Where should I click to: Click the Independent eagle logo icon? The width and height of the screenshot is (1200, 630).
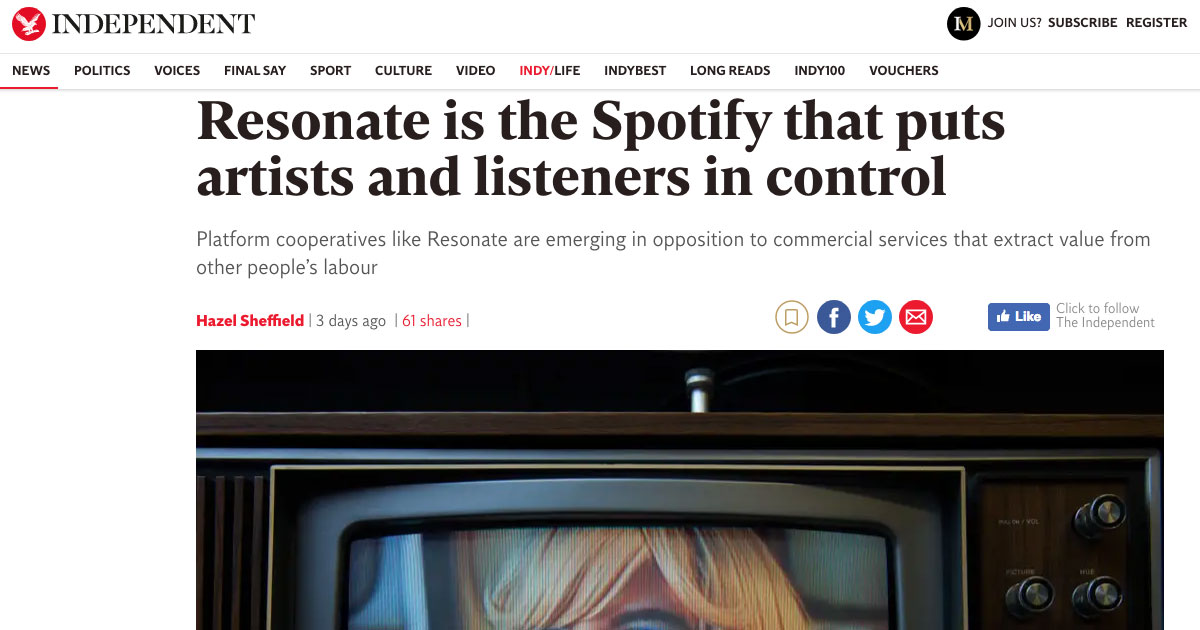click(29, 24)
